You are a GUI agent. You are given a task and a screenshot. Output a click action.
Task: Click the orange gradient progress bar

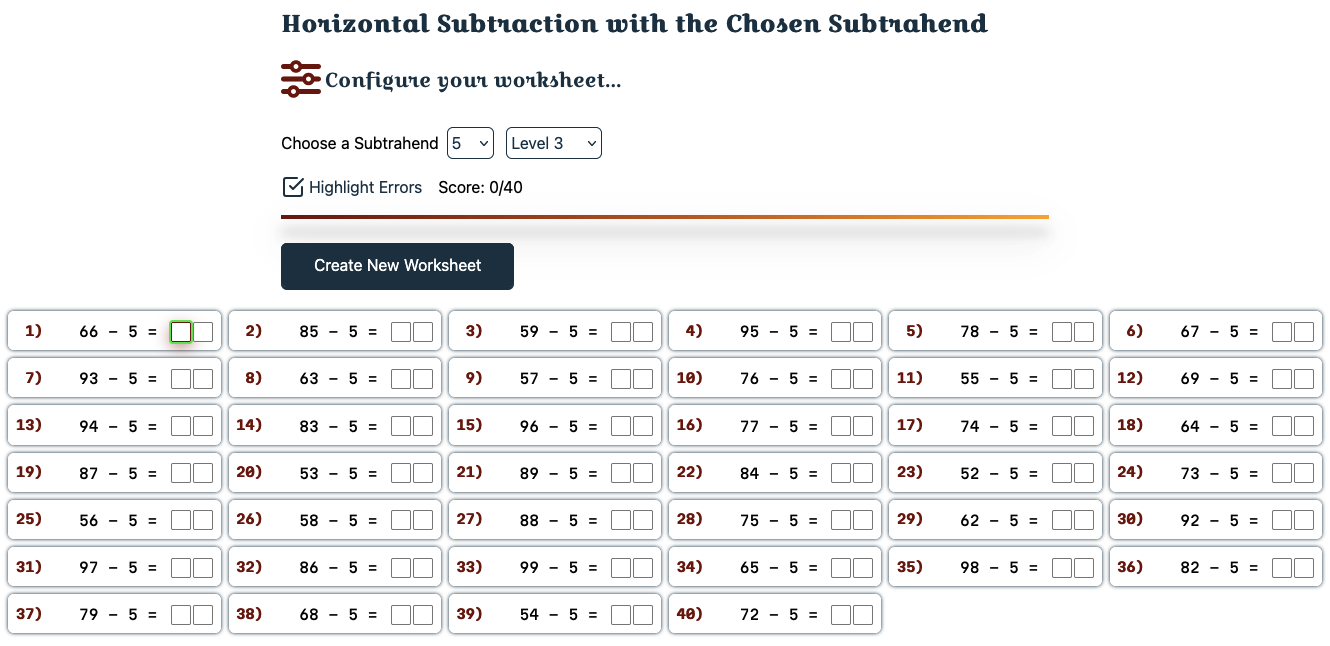coord(665,216)
